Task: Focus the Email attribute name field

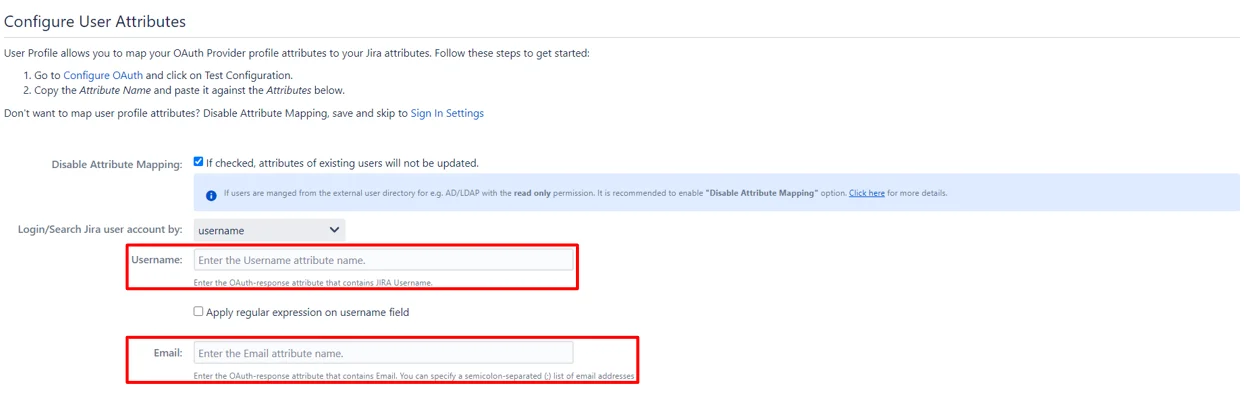Action: point(384,353)
